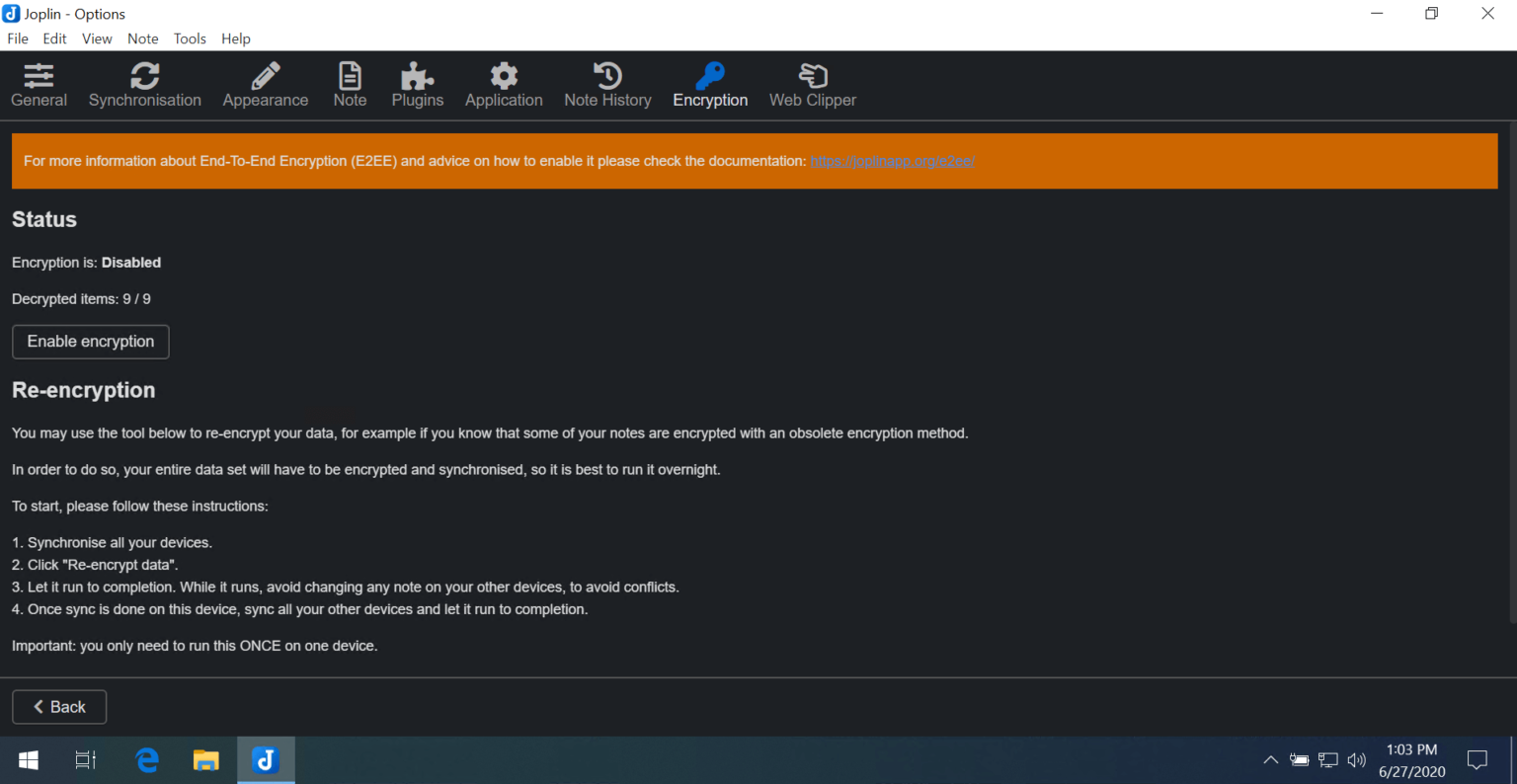Screen dimensions: 1517x784
Task: Open the Plugins settings section
Action: point(417,84)
